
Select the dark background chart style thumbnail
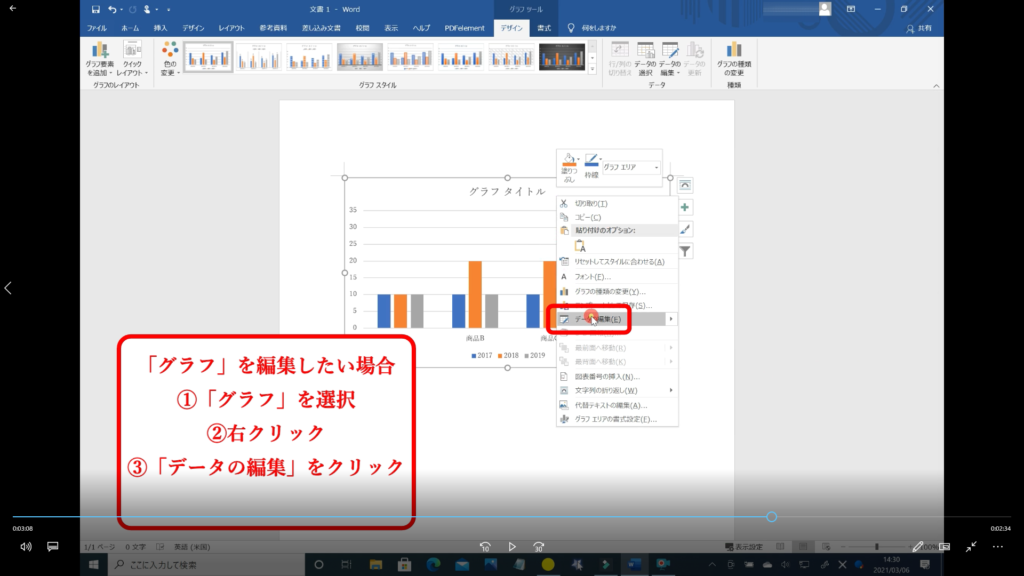560,57
